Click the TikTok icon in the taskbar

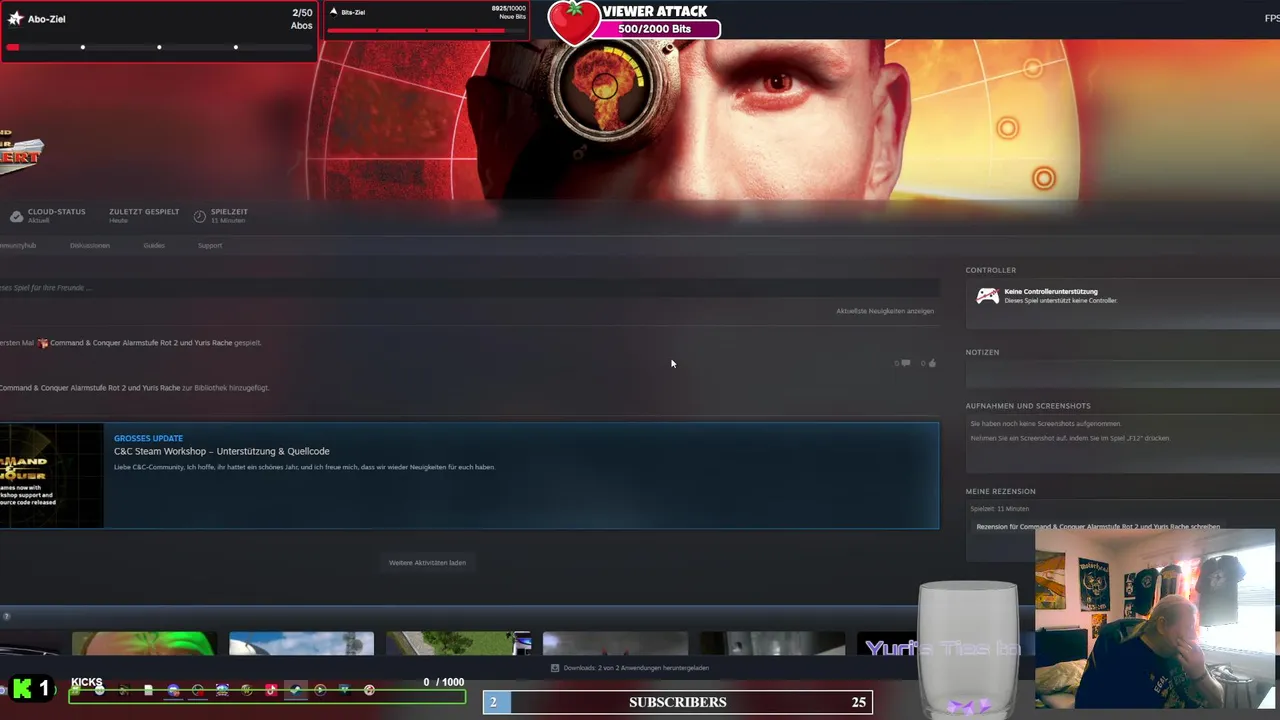tap(271, 690)
